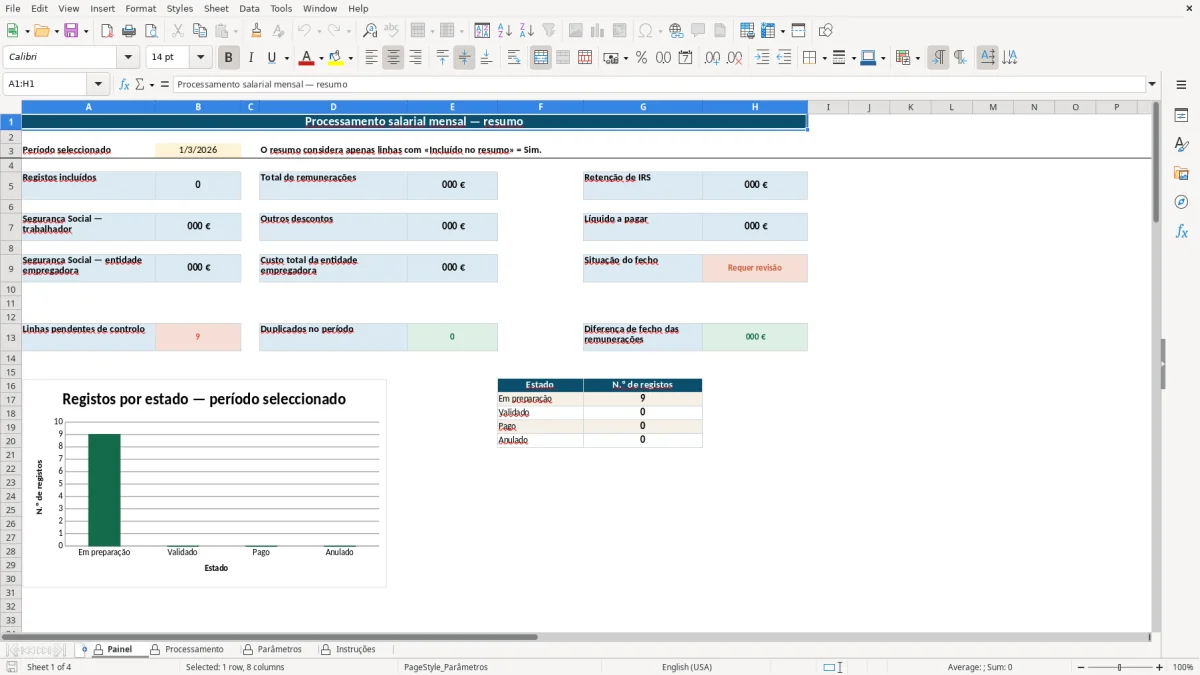Open the Function Wizard fx icon
Viewport: 1200px width, 675px height.
coord(124,84)
